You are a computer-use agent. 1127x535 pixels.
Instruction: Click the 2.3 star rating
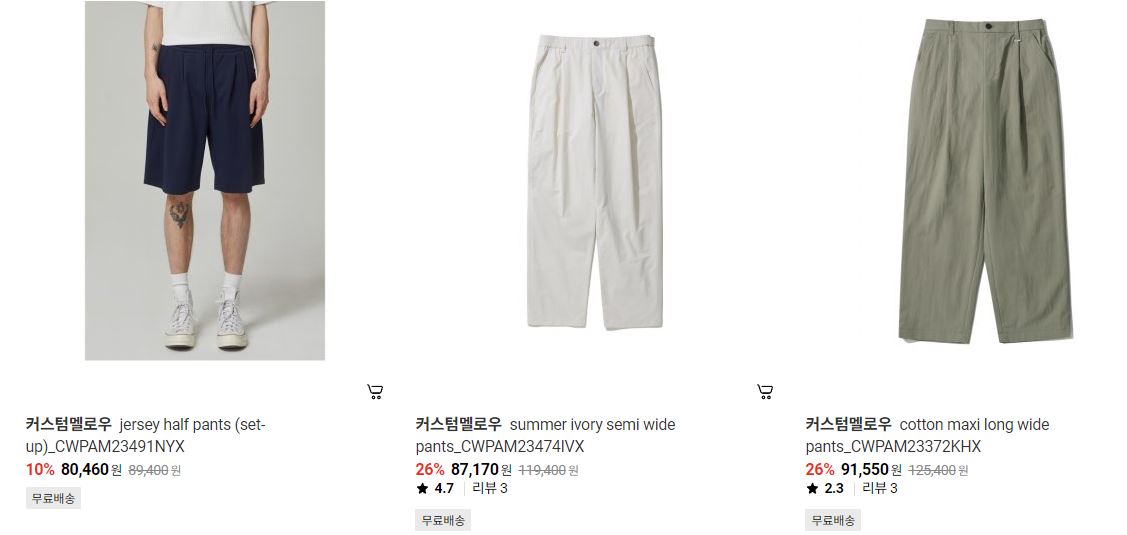pyautogui.click(x=825, y=489)
